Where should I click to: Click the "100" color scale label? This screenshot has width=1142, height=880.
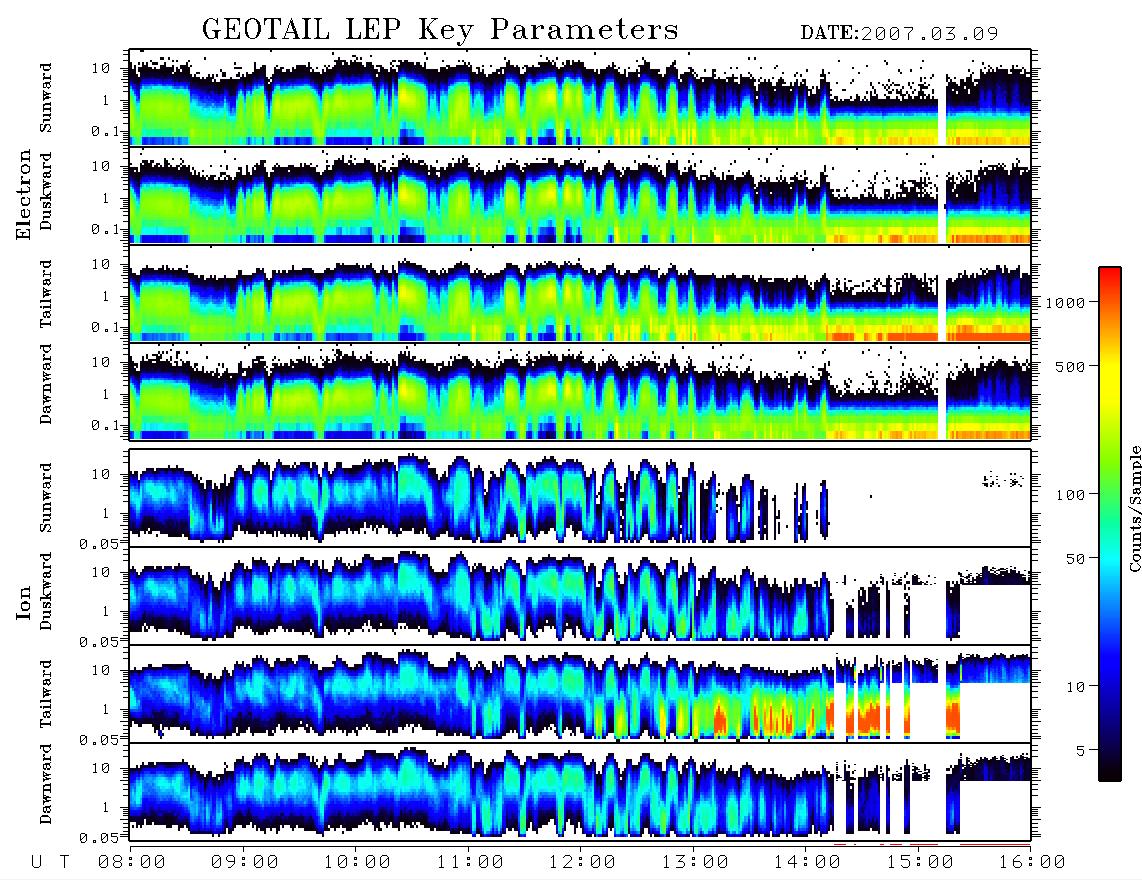1071,495
